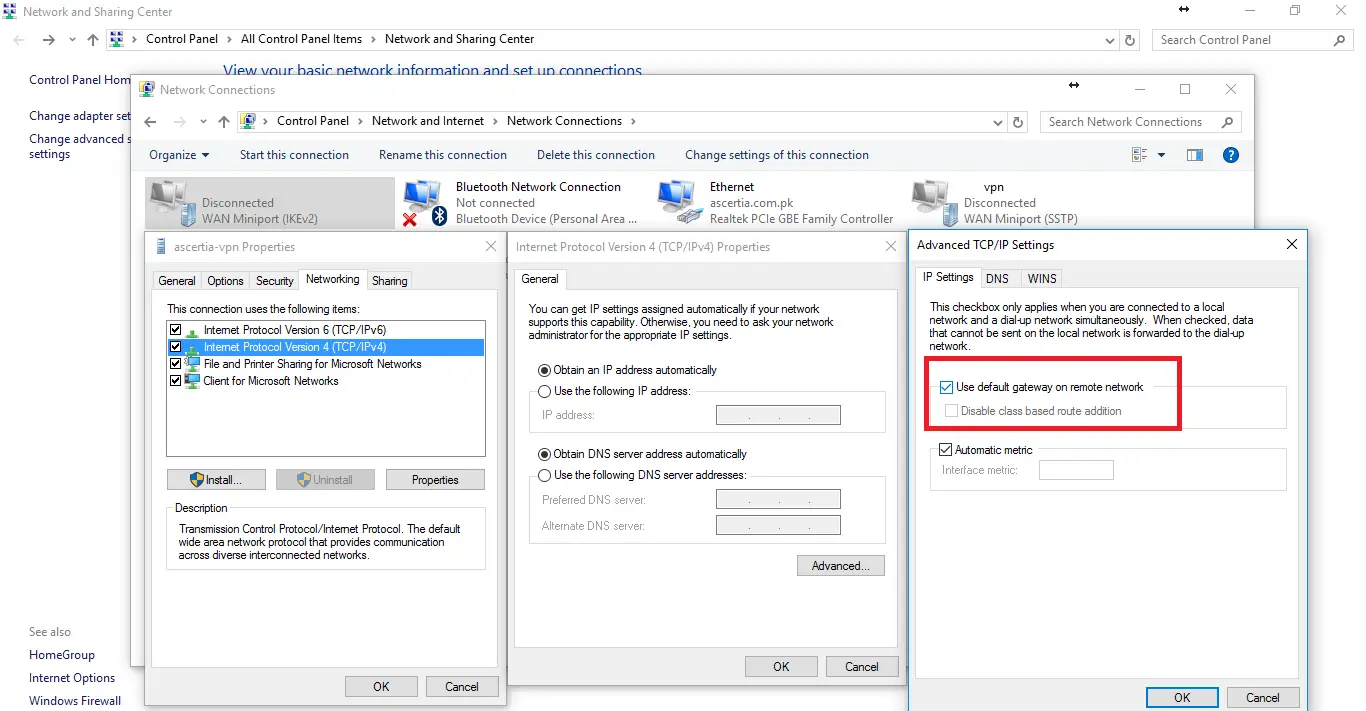Switch to the Options tab

coord(225,281)
